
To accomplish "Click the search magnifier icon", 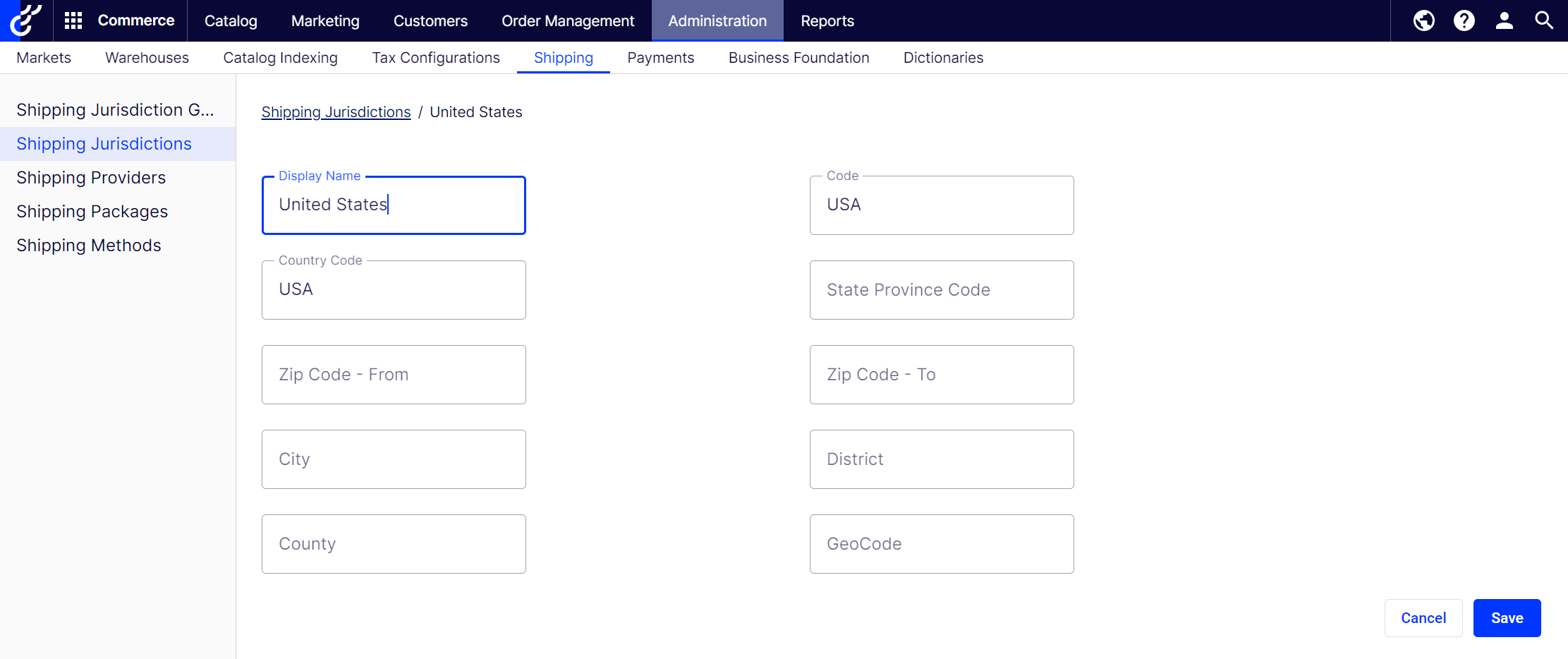I will pyautogui.click(x=1544, y=20).
